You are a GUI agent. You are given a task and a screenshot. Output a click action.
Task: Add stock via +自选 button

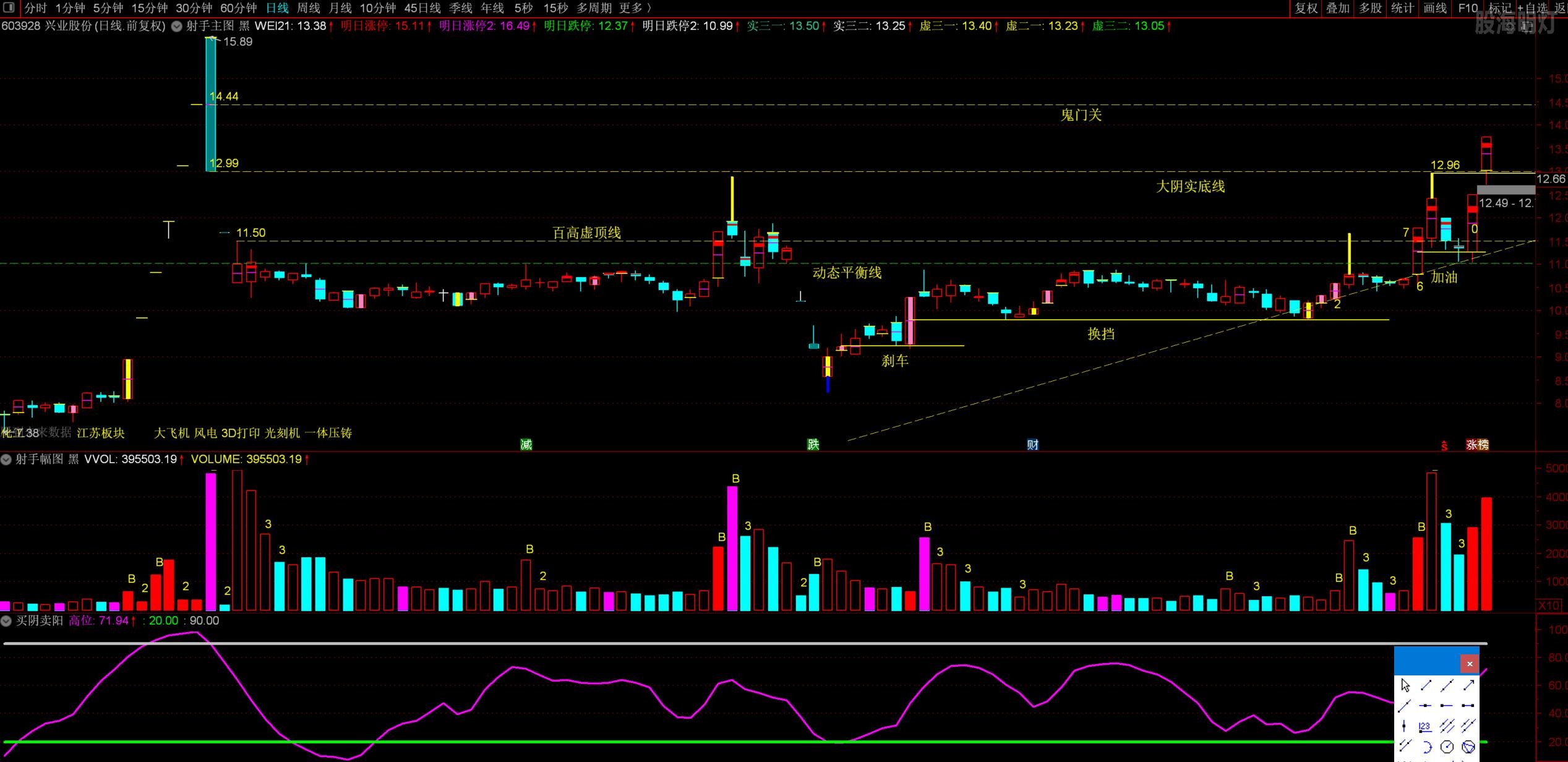(x=1532, y=7)
